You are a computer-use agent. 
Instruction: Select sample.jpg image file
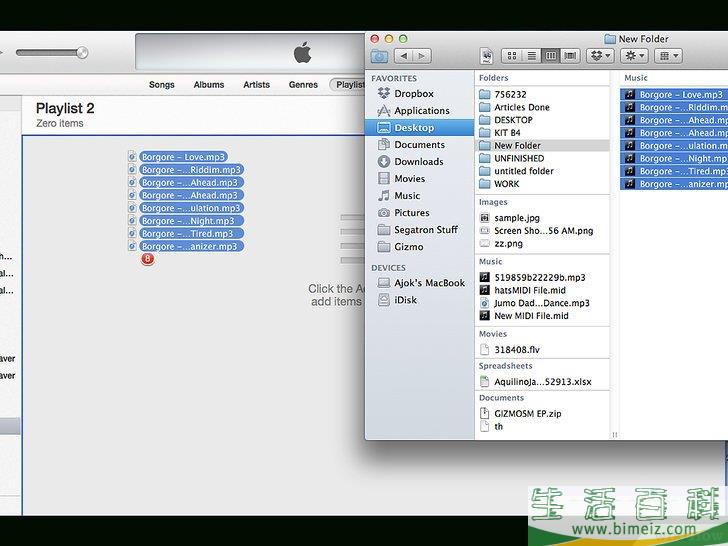[x=542, y=218]
